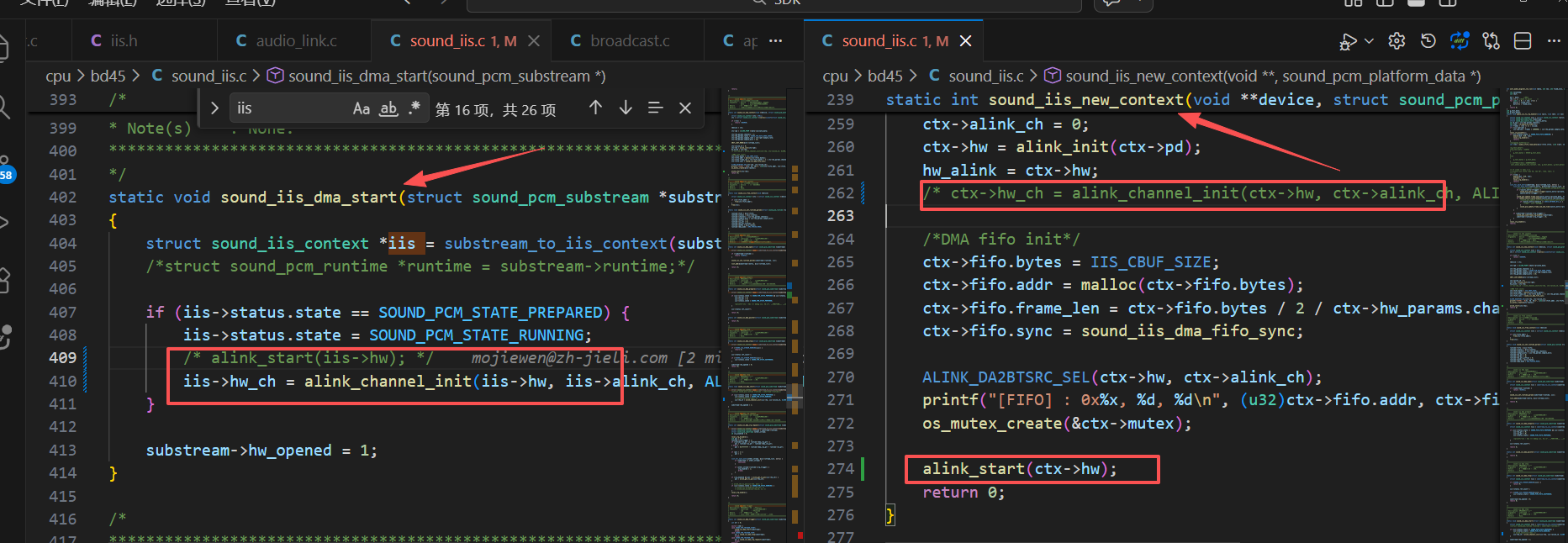Click "os_mutex_create(&ctx->mutex);" on line 272
1568x543 pixels.
point(1057,424)
